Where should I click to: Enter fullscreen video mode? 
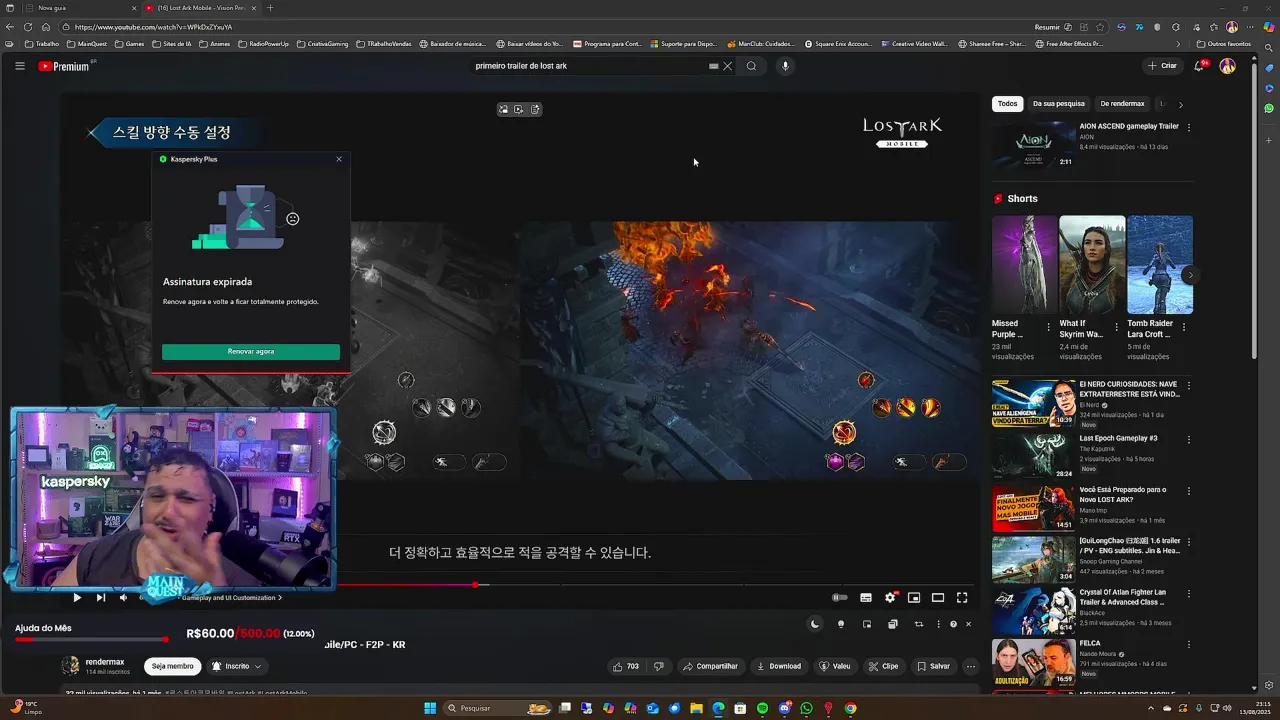[962, 598]
